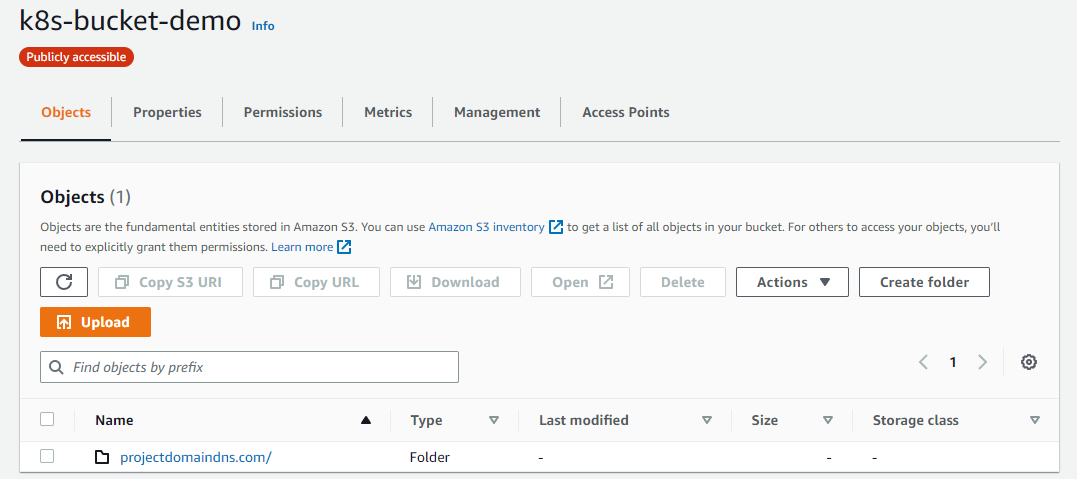
Task: Click the folder icon beside projectdomaindns.com/
Action: point(102,457)
